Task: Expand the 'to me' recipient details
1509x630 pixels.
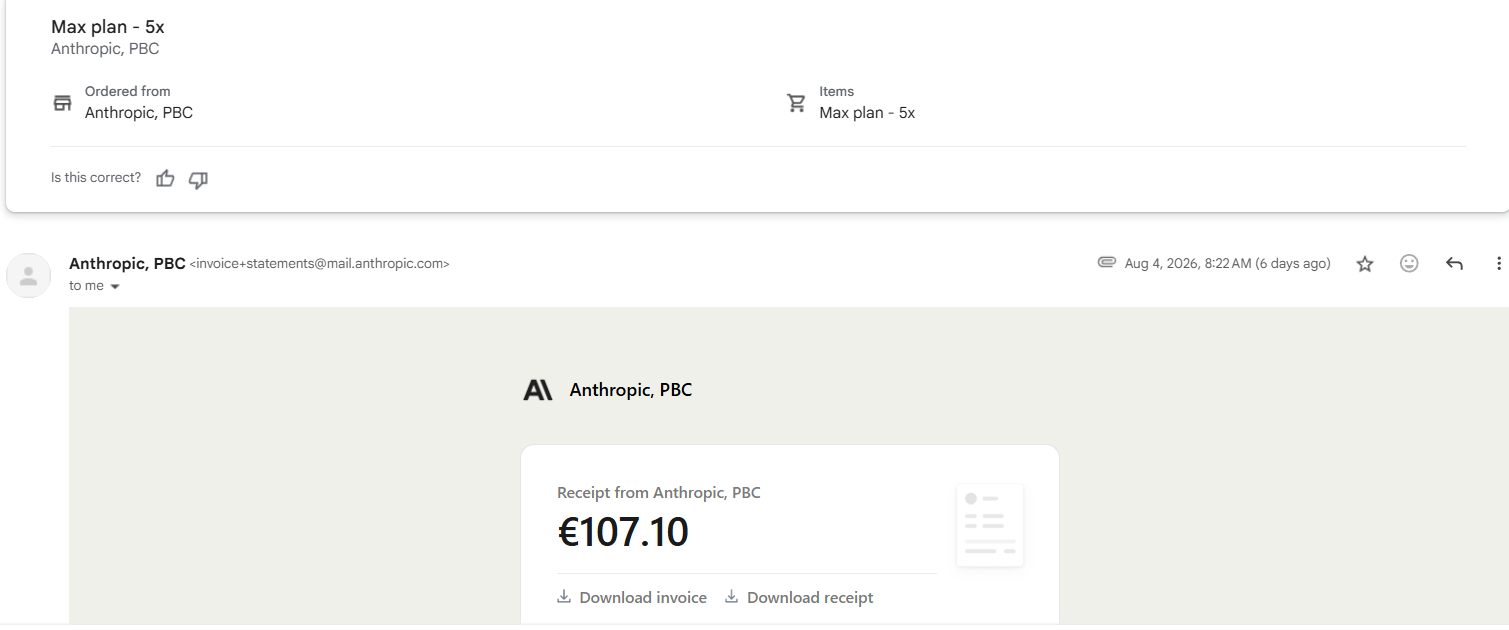Action: pyautogui.click(x=115, y=287)
